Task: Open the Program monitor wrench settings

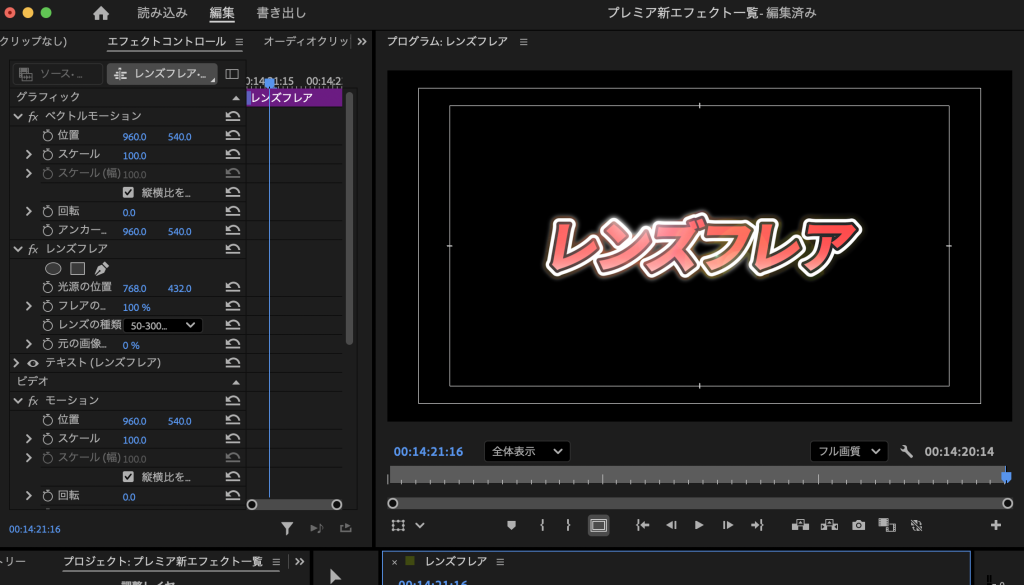Action: click(907, 452)
